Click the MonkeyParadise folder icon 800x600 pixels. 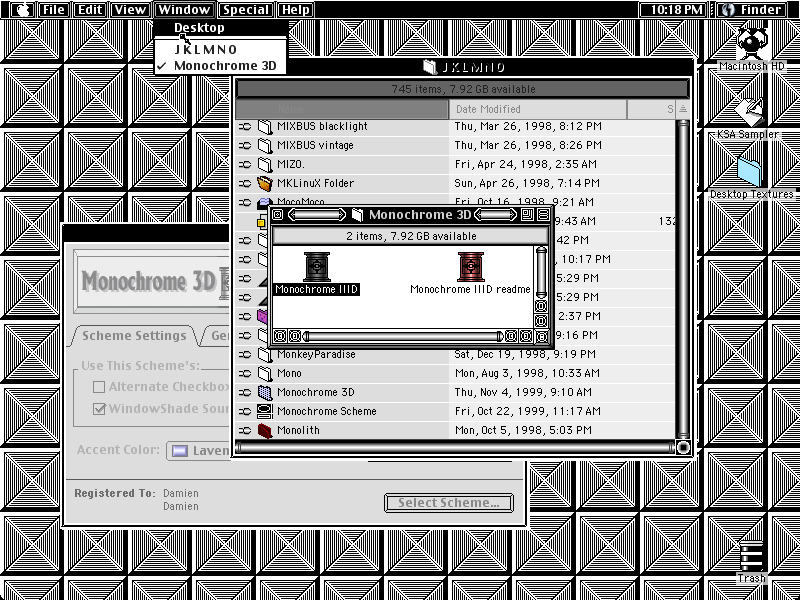point(264,354)
